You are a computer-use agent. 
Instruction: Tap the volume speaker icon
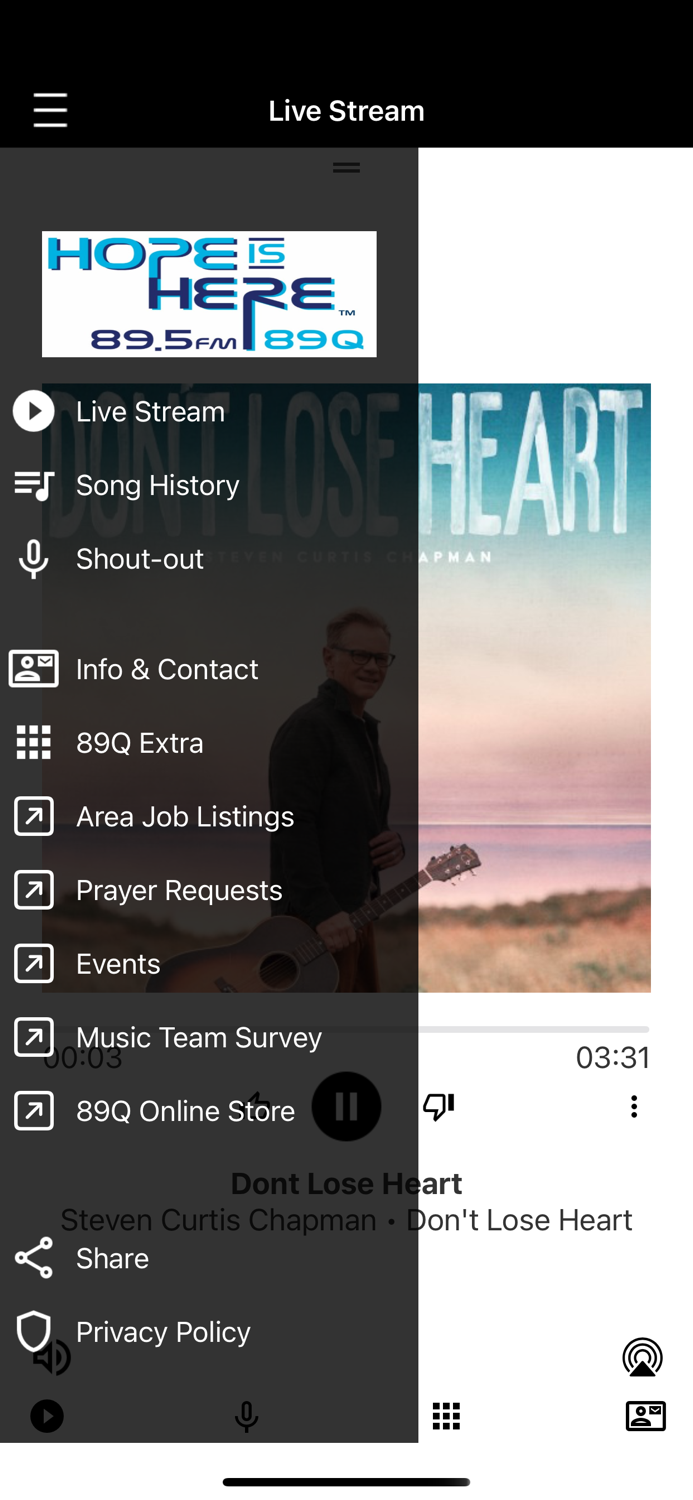(x=52, y=1358)
